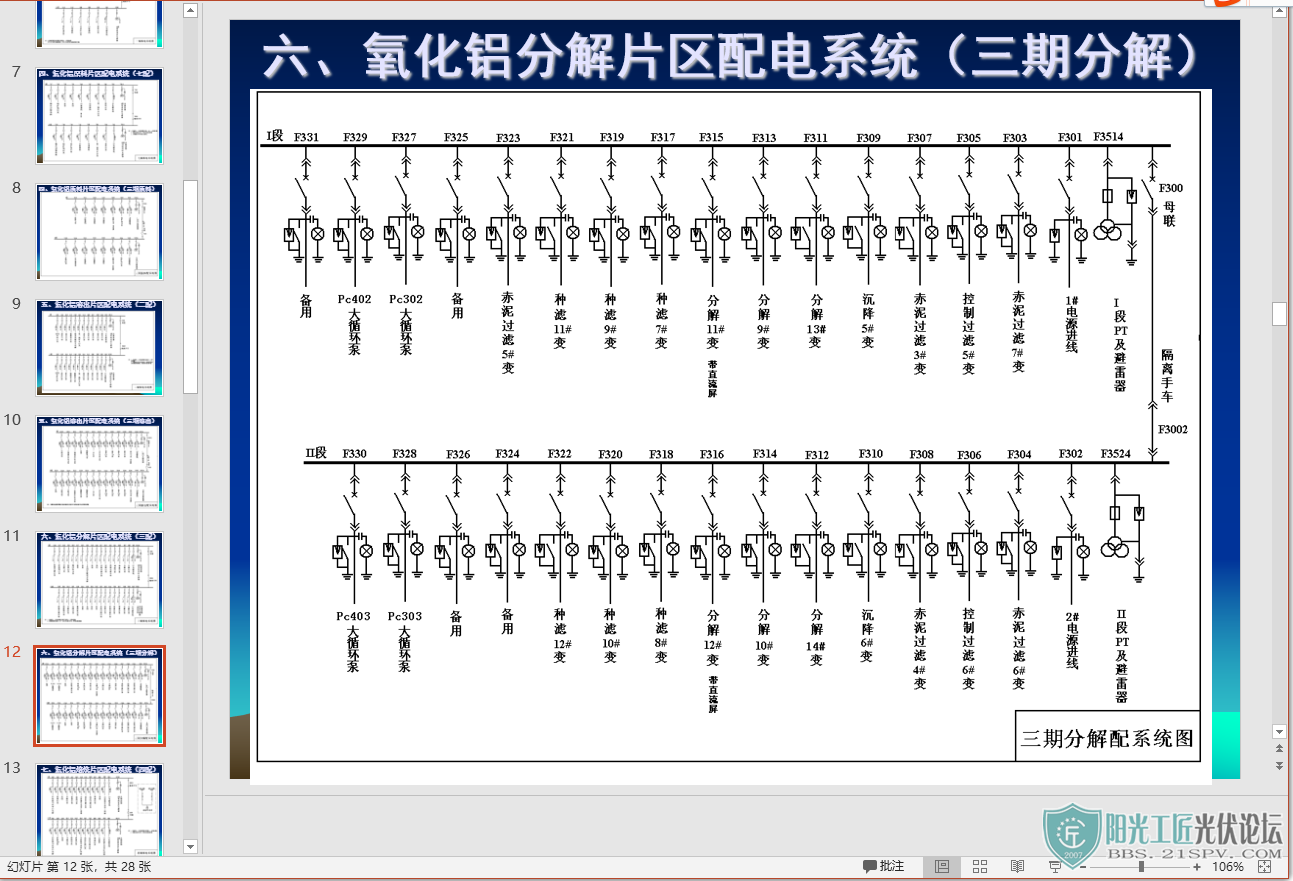
Task: Click thumbnail pane scroll-down arrow
Action: tap(191, 846)
